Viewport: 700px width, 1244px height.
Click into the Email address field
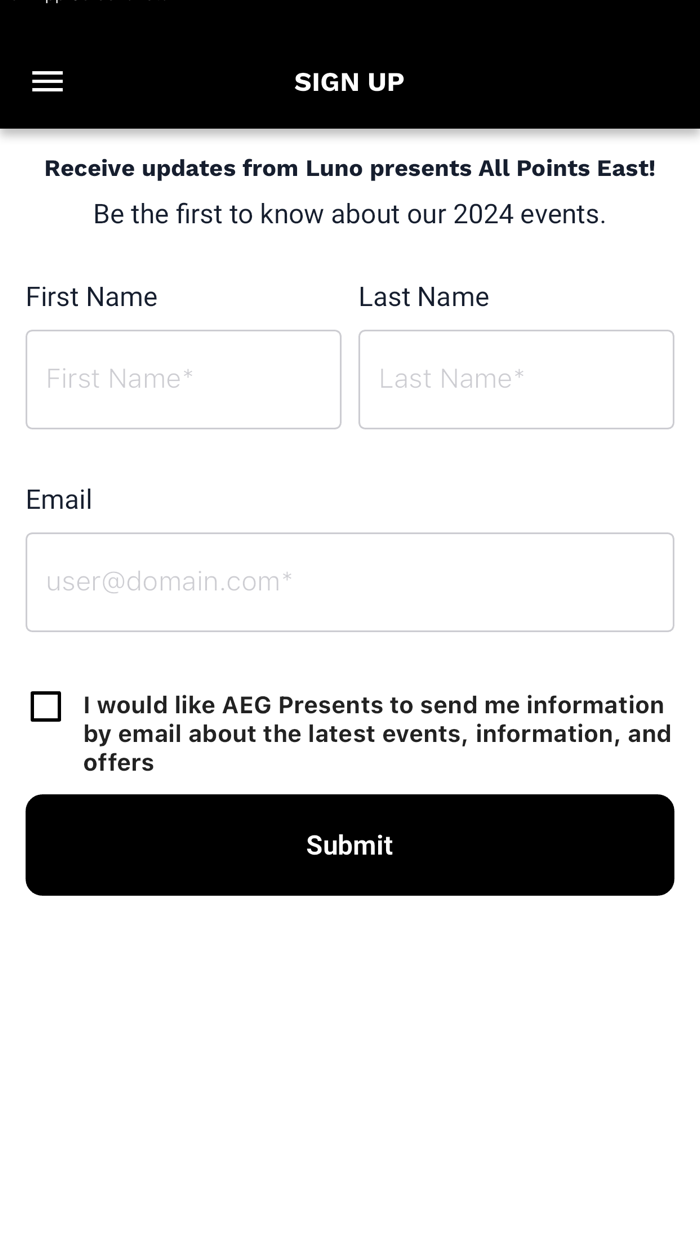click(x=350, y=582)
